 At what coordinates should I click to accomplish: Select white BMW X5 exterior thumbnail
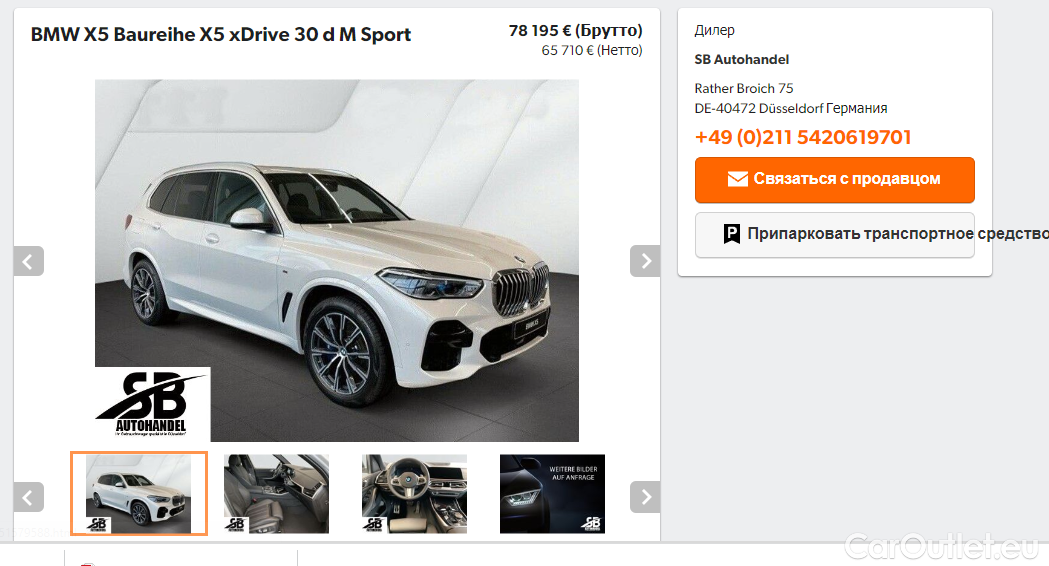pos(139,494)
